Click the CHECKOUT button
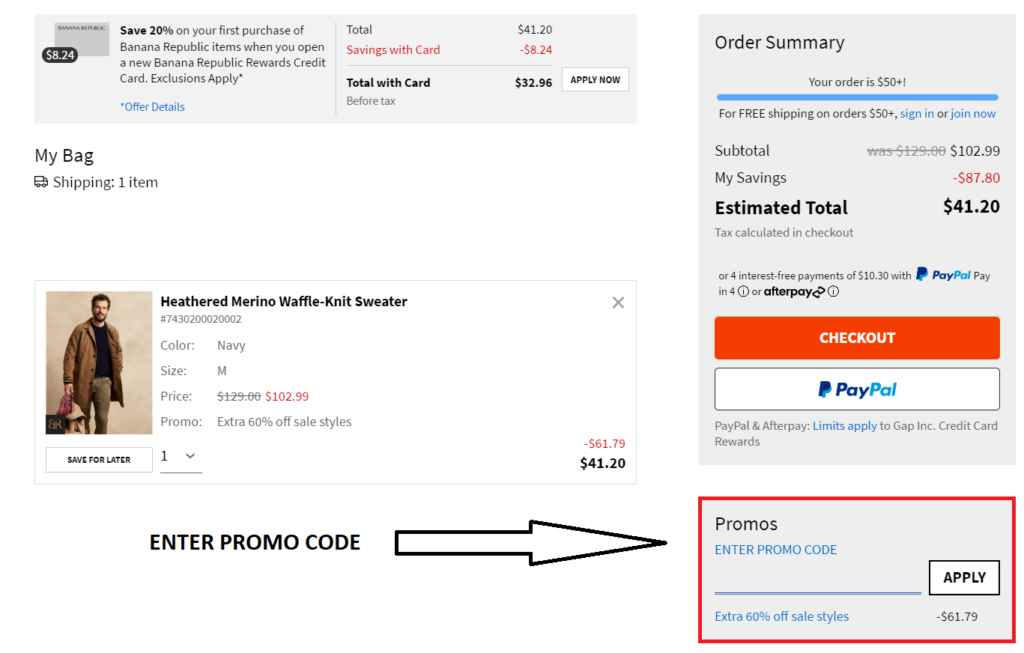 pyautogui.click(x=857, y=338)
